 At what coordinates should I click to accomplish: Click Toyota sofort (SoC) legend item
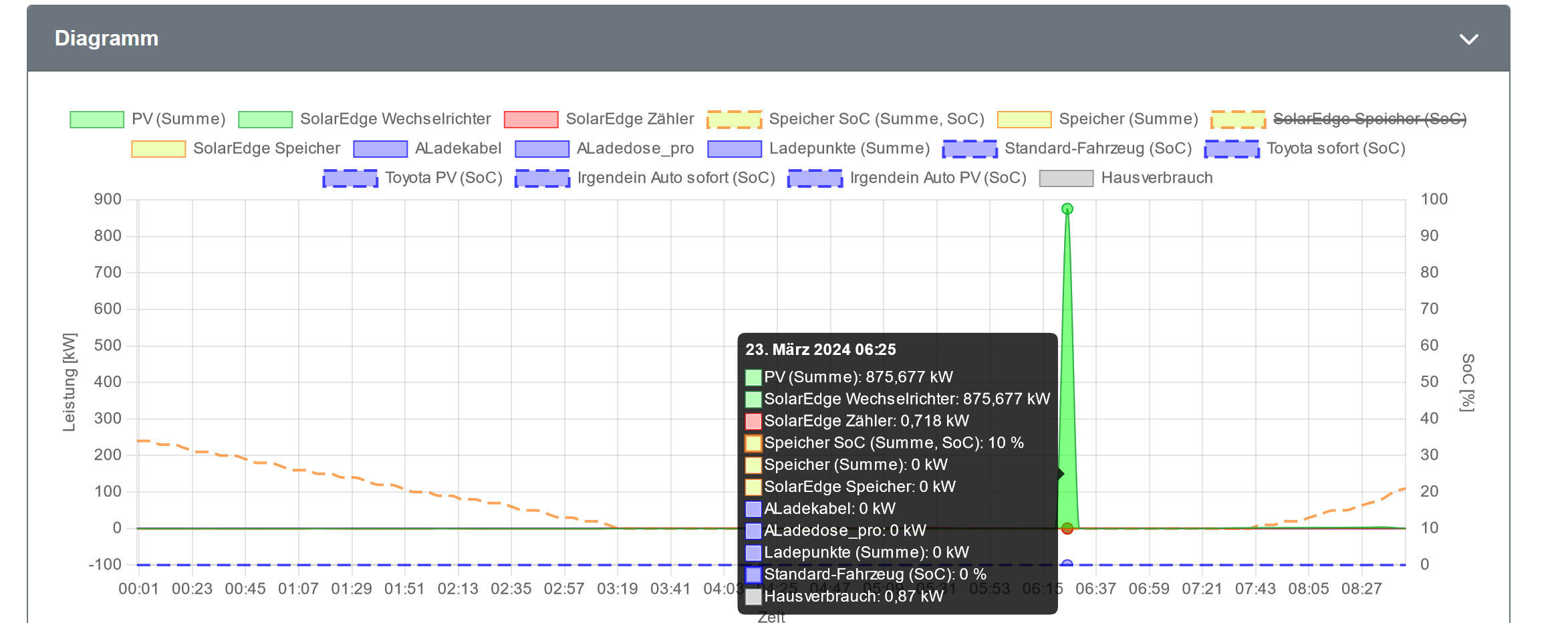[x=1305, y=148]
